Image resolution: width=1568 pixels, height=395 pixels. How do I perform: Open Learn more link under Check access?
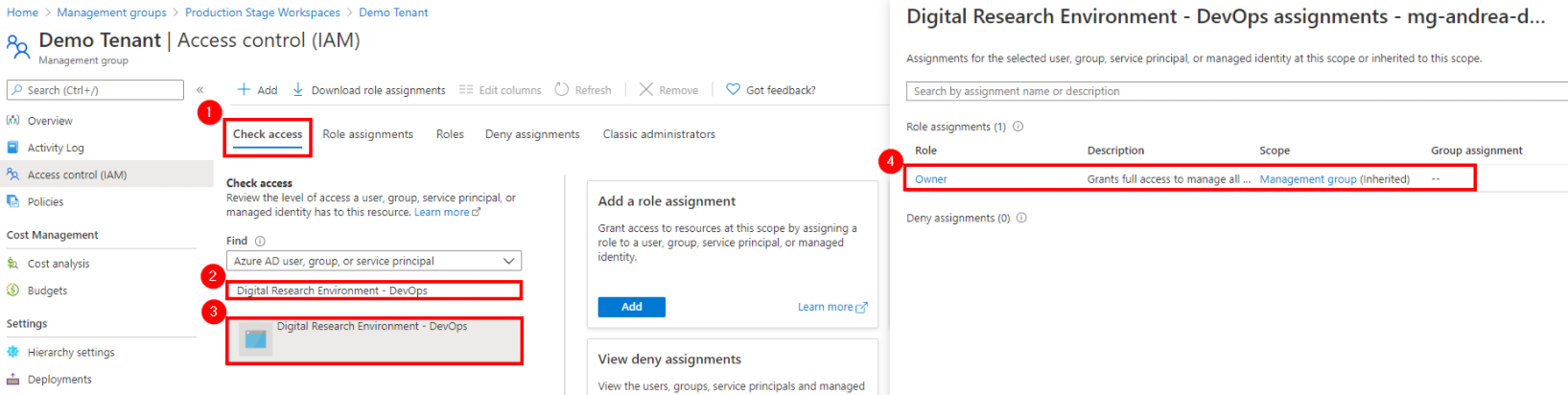pyautogui.click(x=447, y=212)
